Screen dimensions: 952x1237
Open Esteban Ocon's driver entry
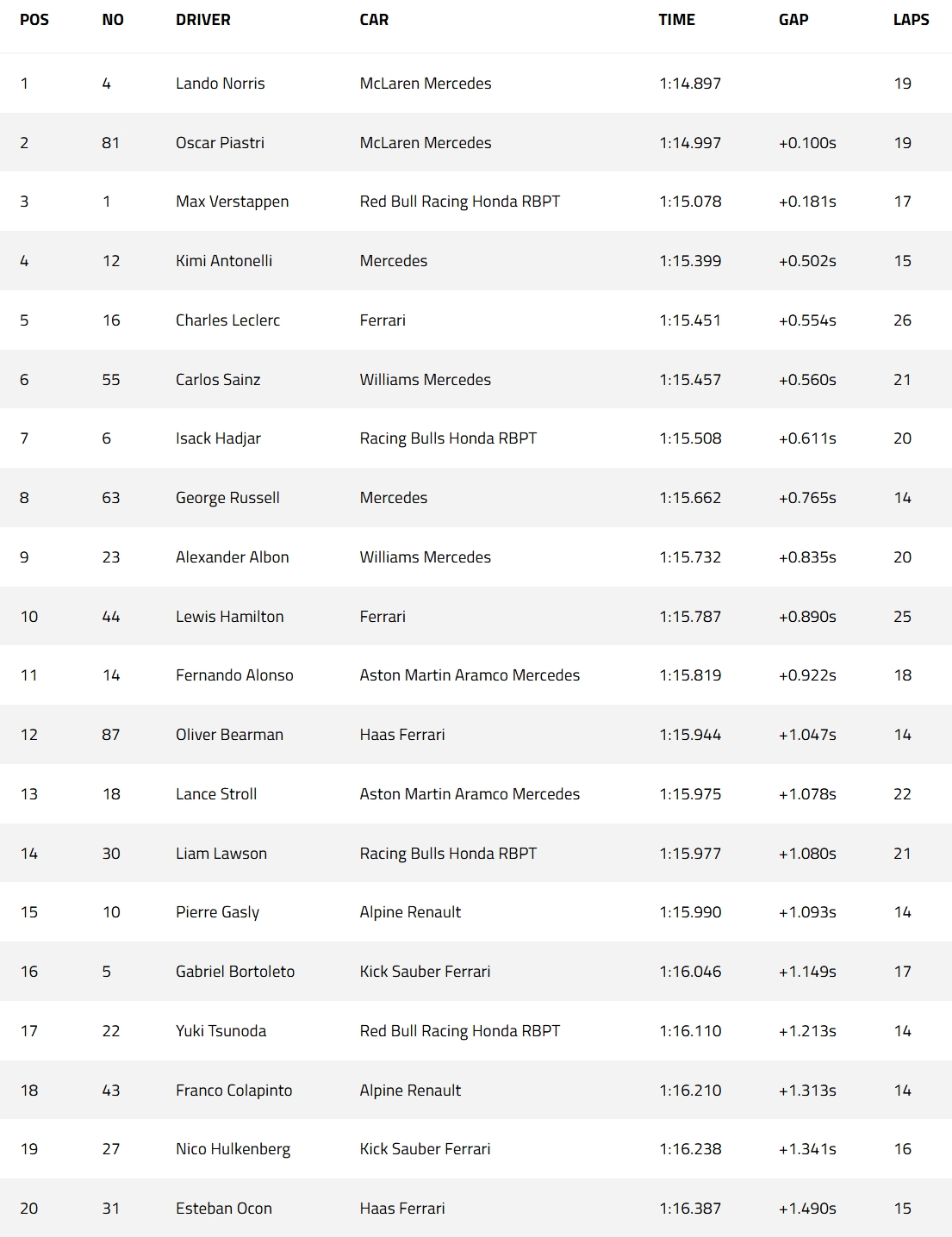(224, 1209)
